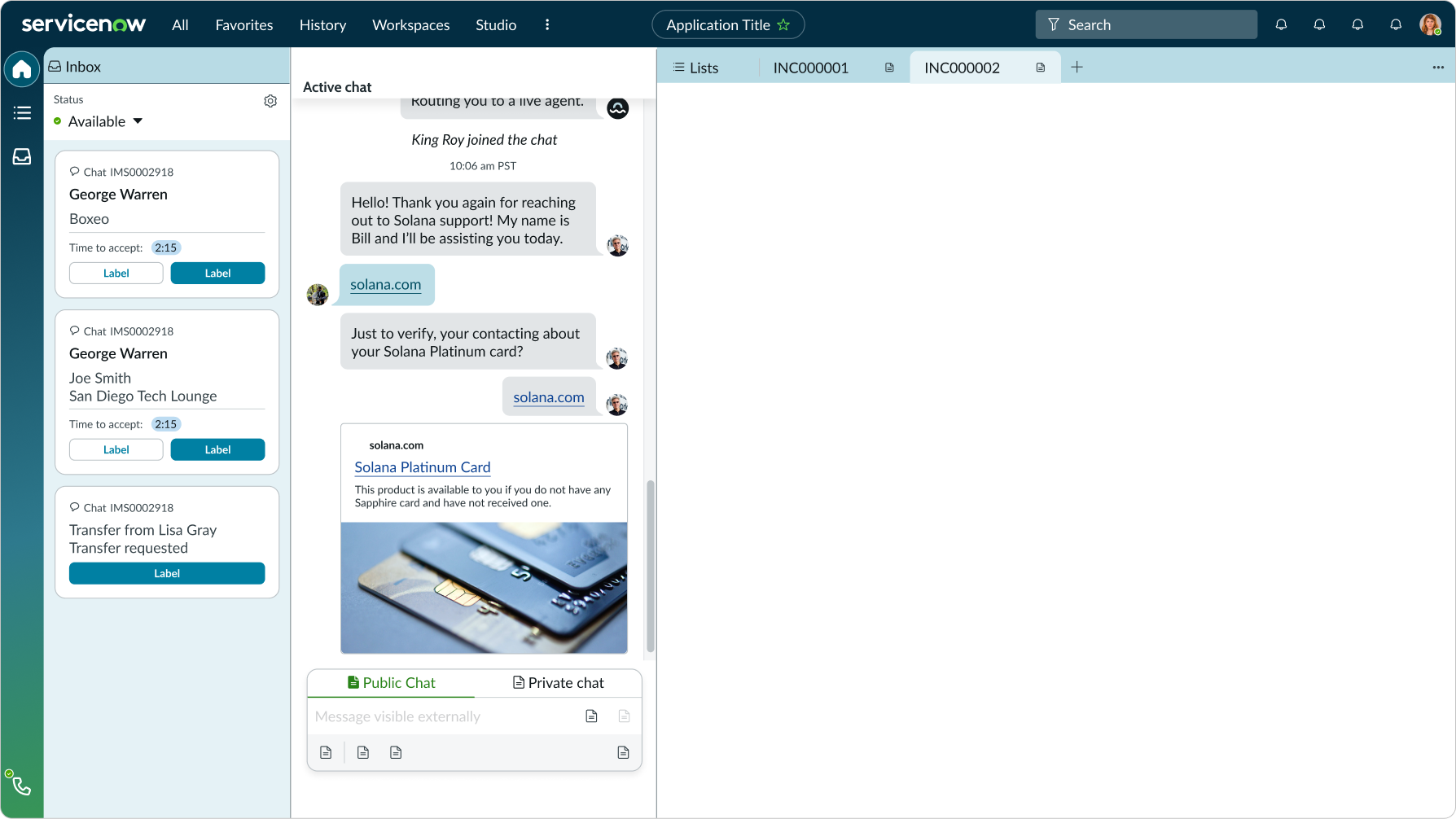Open the Home sidebar icon

tap(22, 69)
